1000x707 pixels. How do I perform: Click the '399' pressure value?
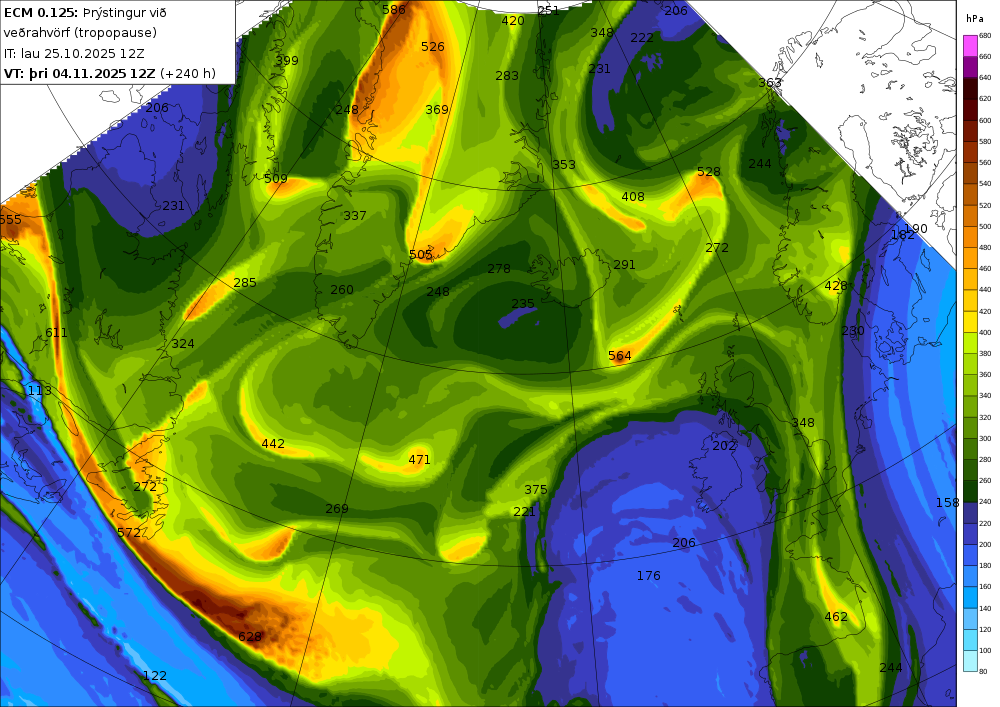(x=287, y=61)
